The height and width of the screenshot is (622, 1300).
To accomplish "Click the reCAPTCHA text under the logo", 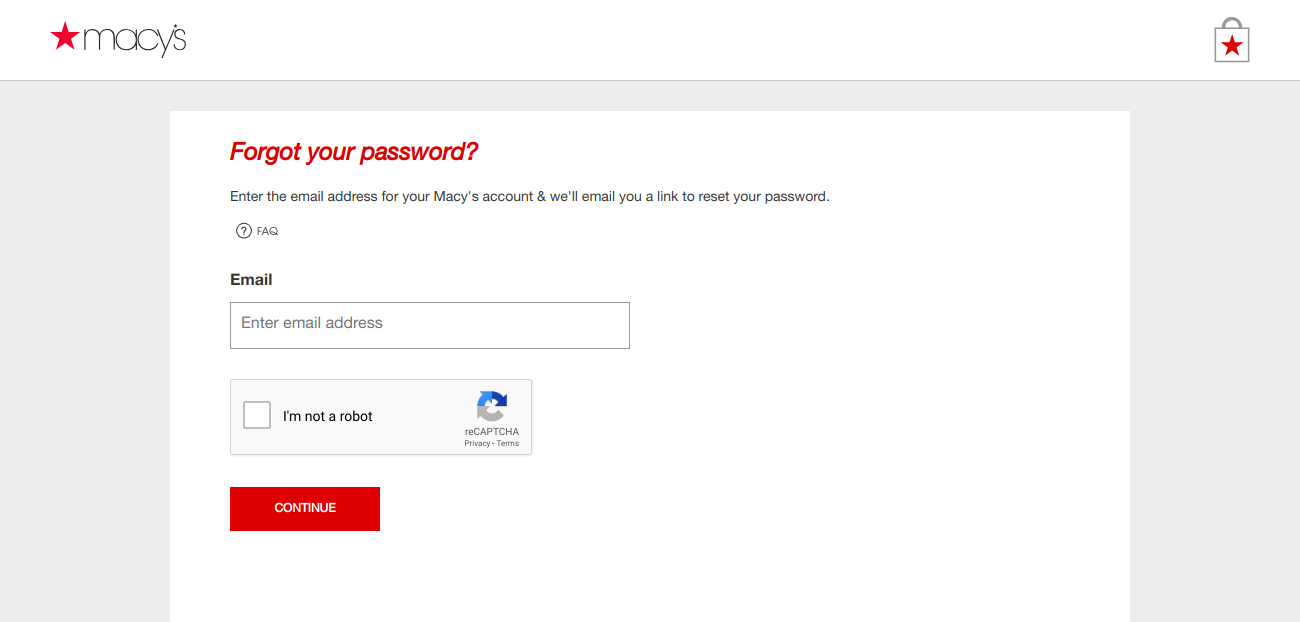I will coord(491,432).
